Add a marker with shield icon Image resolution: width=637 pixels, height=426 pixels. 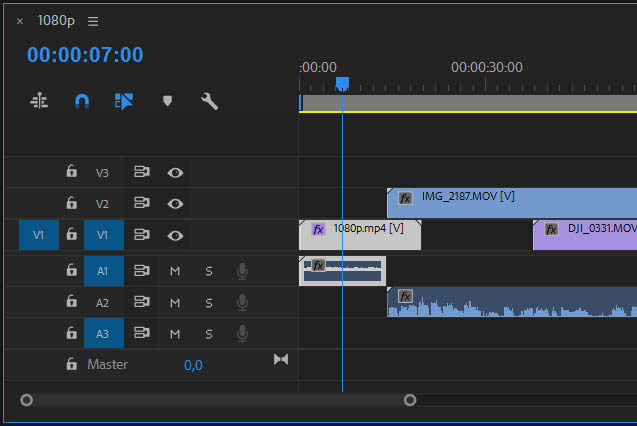point(167,101)
